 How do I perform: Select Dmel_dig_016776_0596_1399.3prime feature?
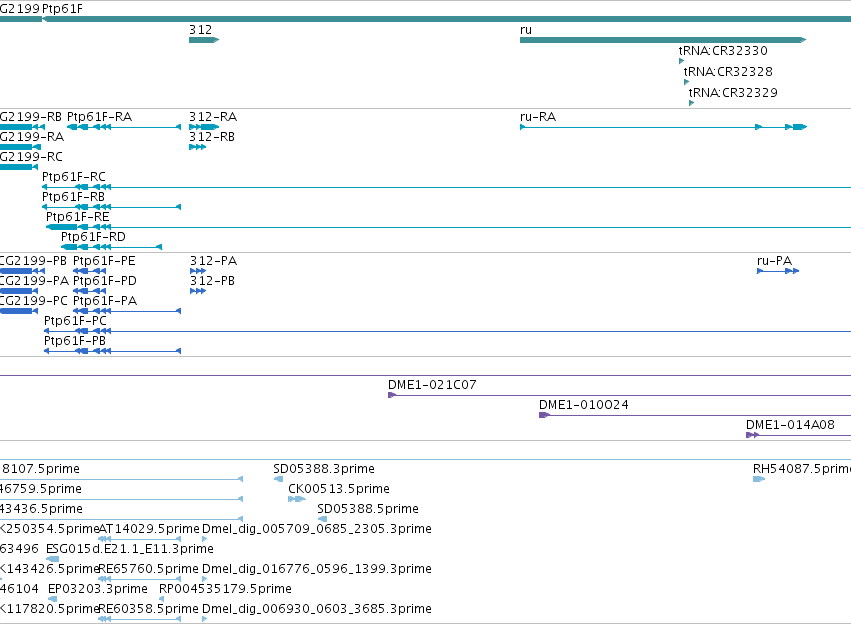317,569
